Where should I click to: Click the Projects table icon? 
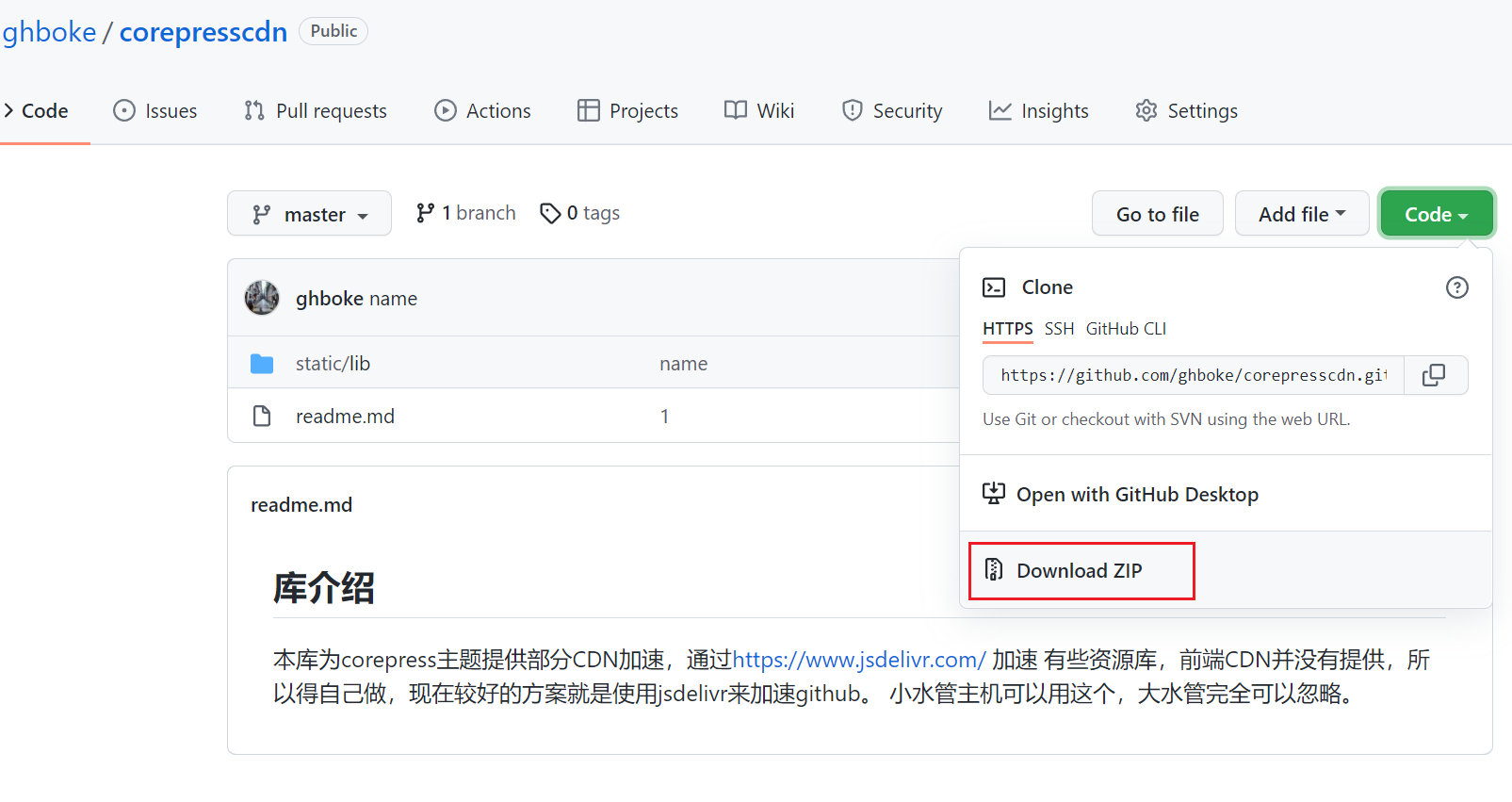click(x=589, y=111)
